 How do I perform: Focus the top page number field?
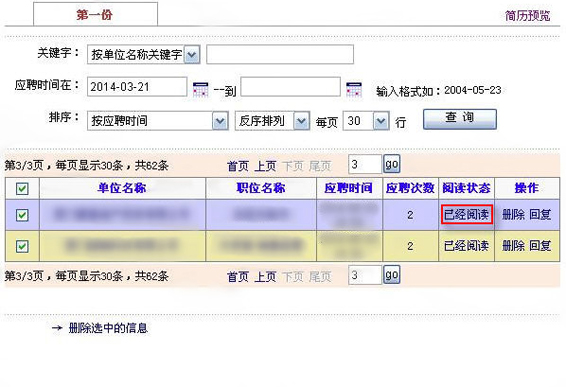365,164
